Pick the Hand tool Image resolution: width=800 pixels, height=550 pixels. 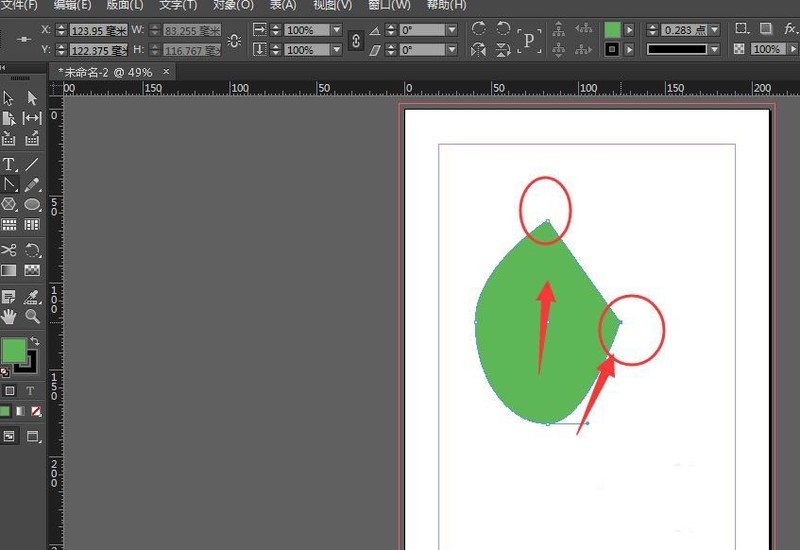(x=9, y=316)
